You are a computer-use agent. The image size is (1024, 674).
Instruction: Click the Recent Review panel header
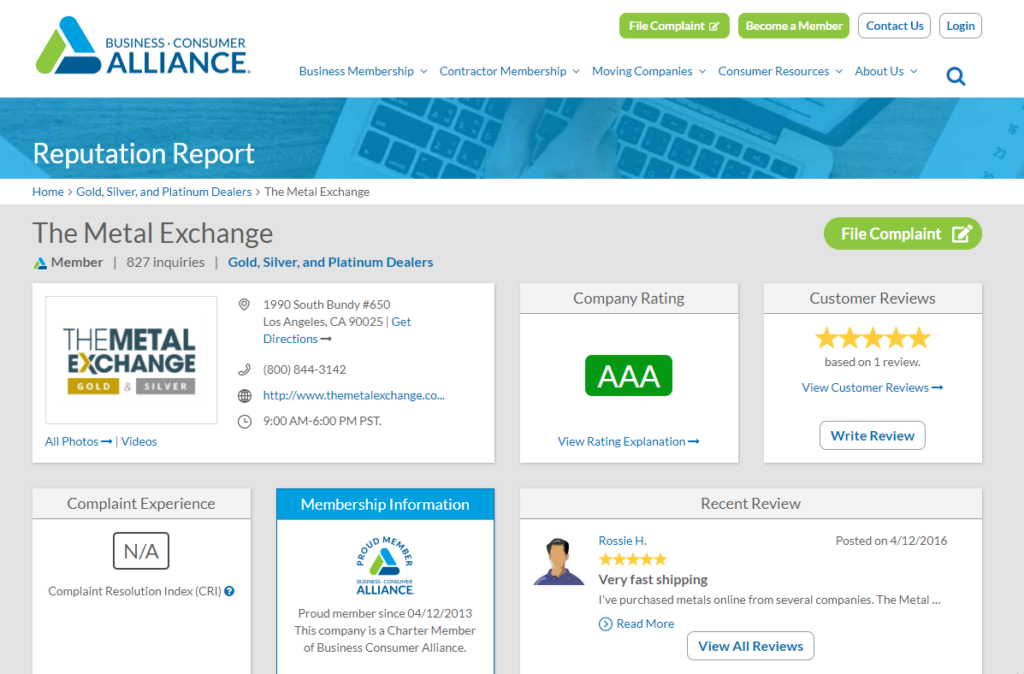750,504
